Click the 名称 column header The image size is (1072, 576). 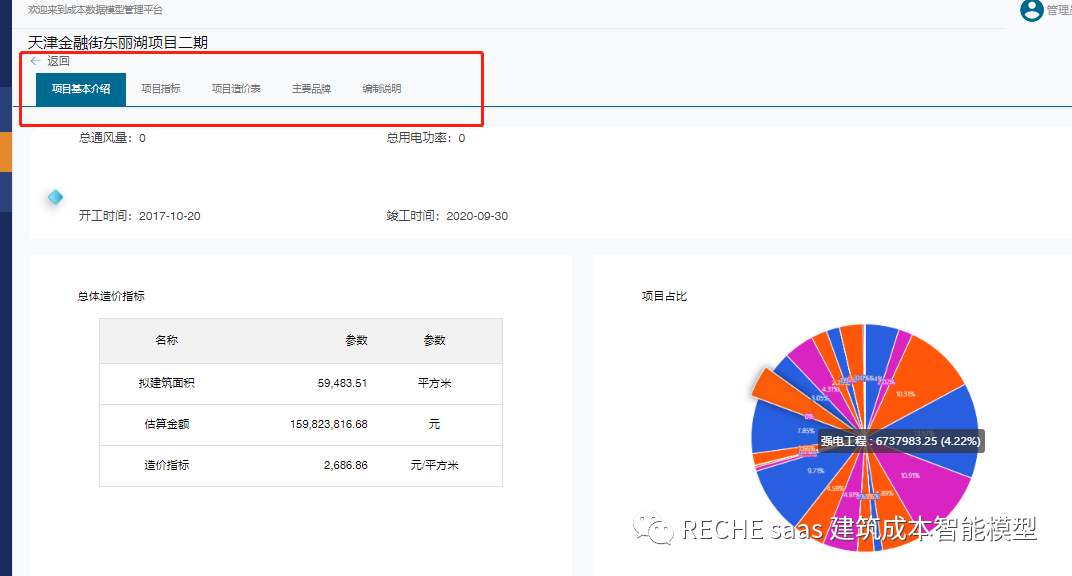(x=166, y=340)
